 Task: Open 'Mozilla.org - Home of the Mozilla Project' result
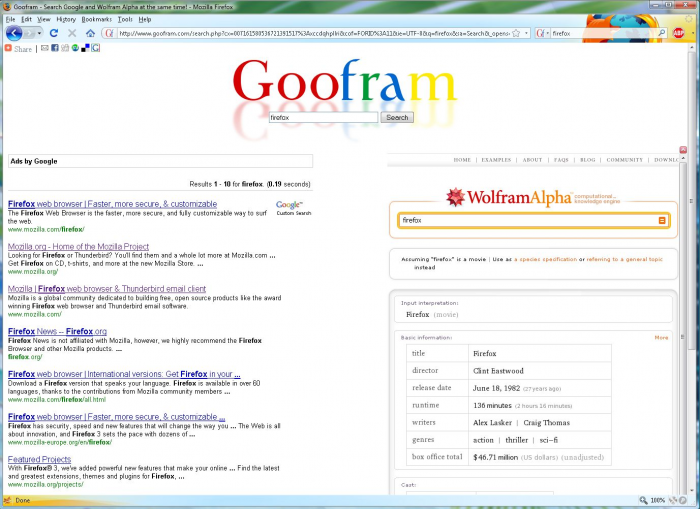click(78, 246)
